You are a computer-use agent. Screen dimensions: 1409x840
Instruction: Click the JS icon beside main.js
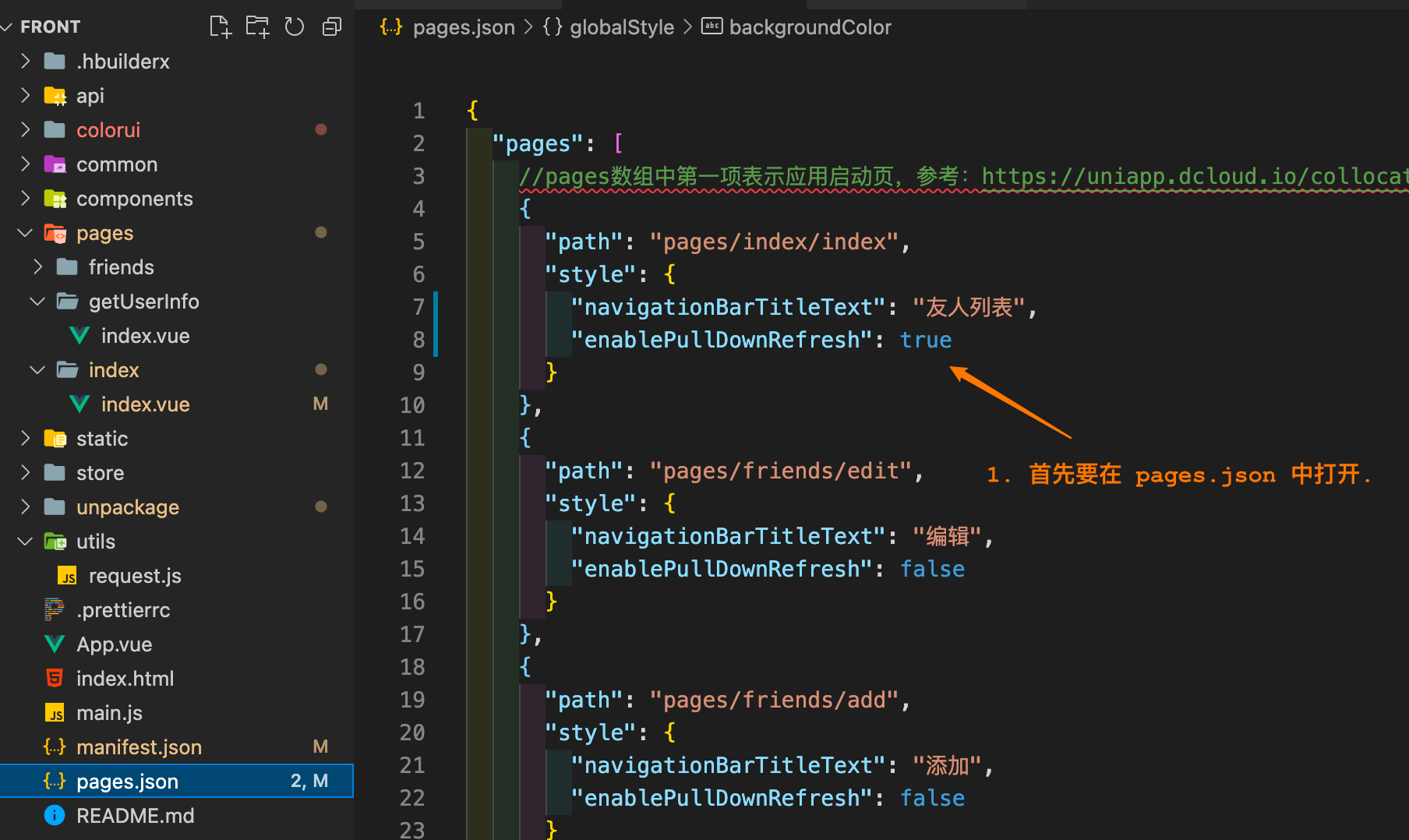[55, 713]
